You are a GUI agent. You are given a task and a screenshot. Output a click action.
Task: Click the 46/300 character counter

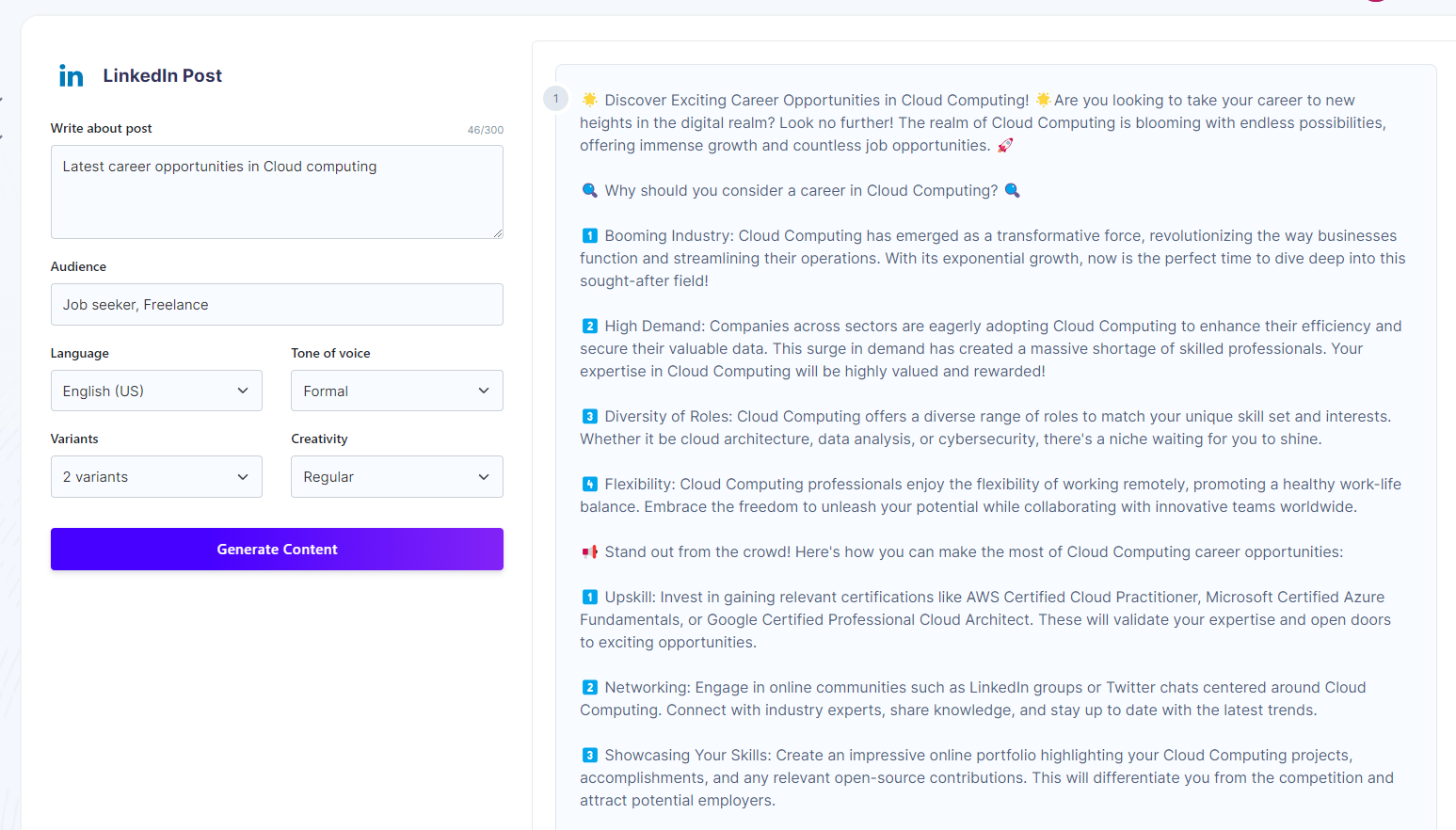coord(485,129)
